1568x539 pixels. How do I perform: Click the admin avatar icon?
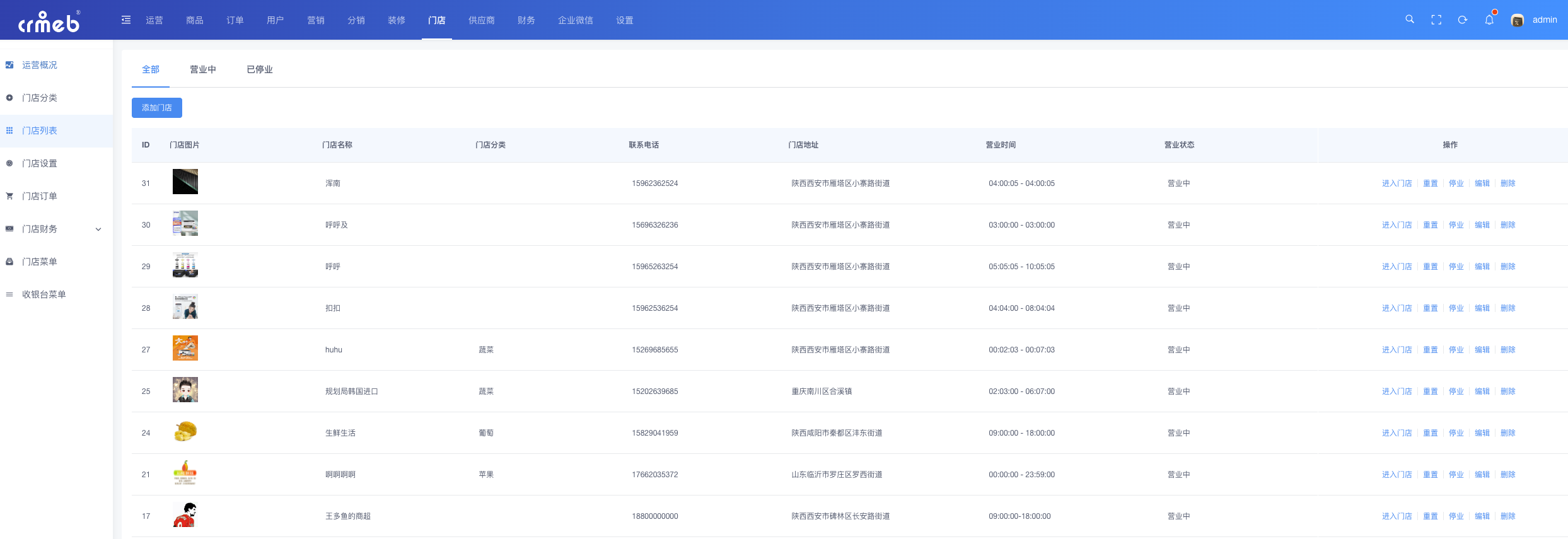click(x=1518, y=20)
